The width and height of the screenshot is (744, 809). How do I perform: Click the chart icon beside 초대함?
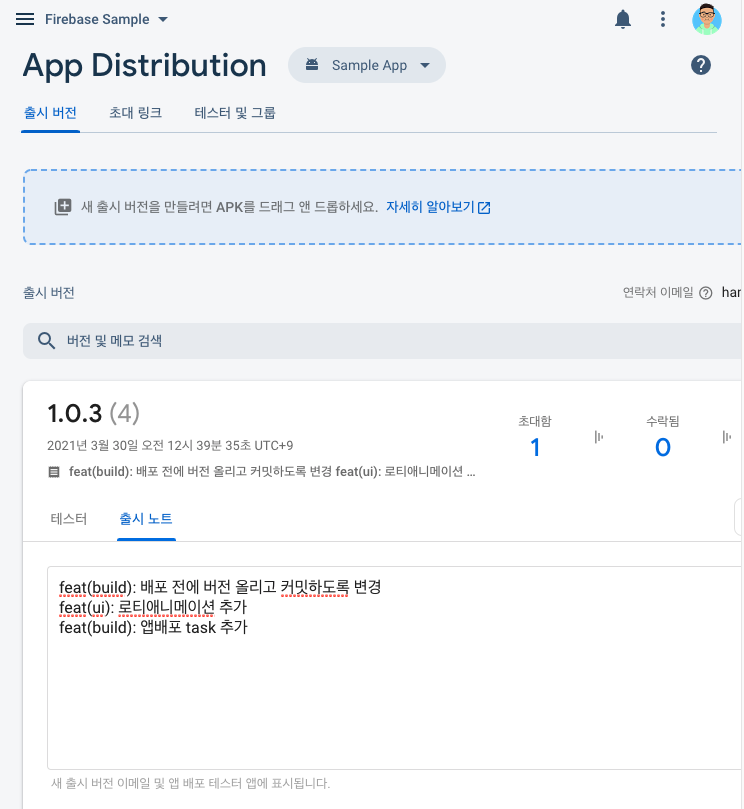[599, 437]
